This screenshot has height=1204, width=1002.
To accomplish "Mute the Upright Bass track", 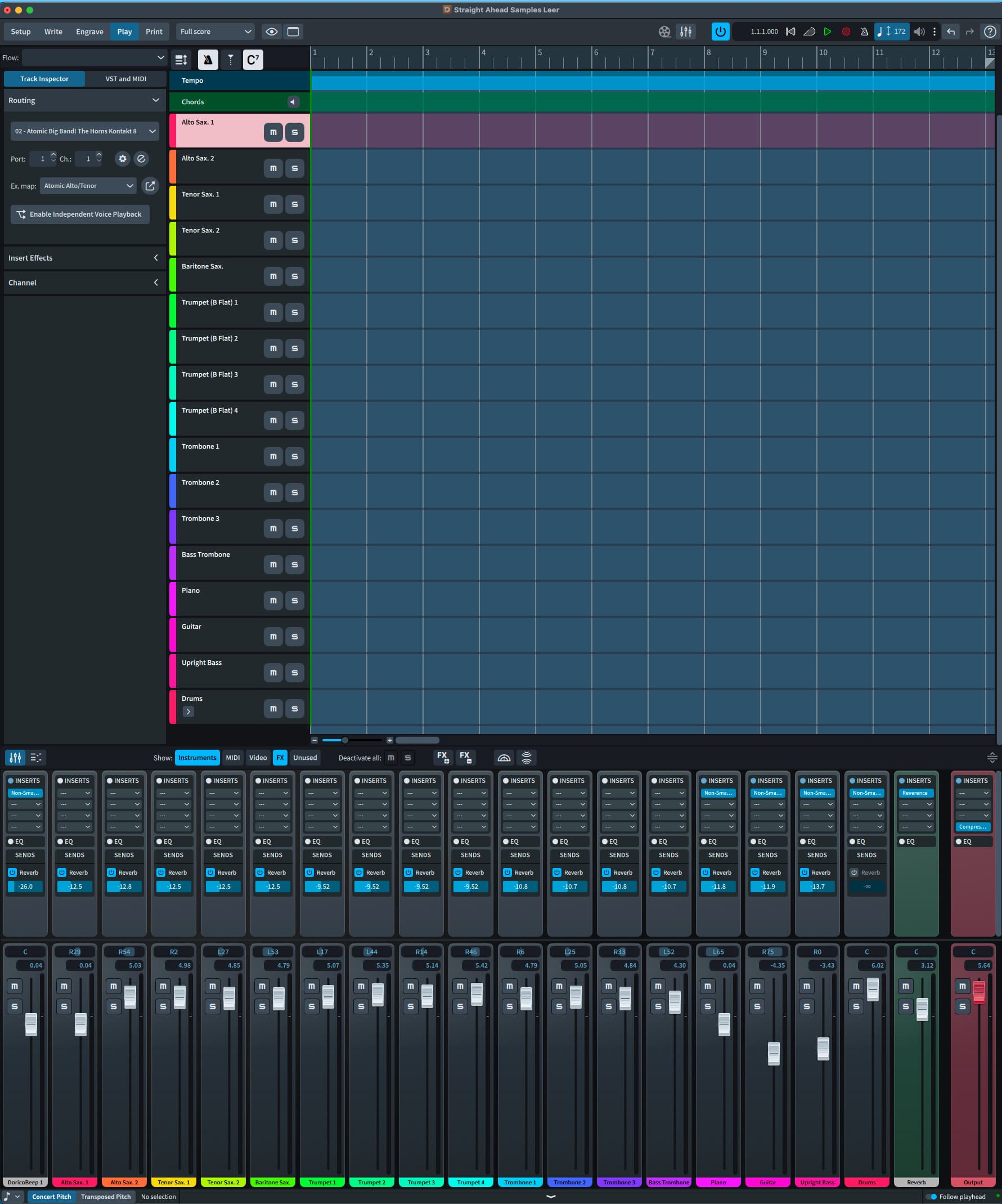I will [x=273, y=673].
